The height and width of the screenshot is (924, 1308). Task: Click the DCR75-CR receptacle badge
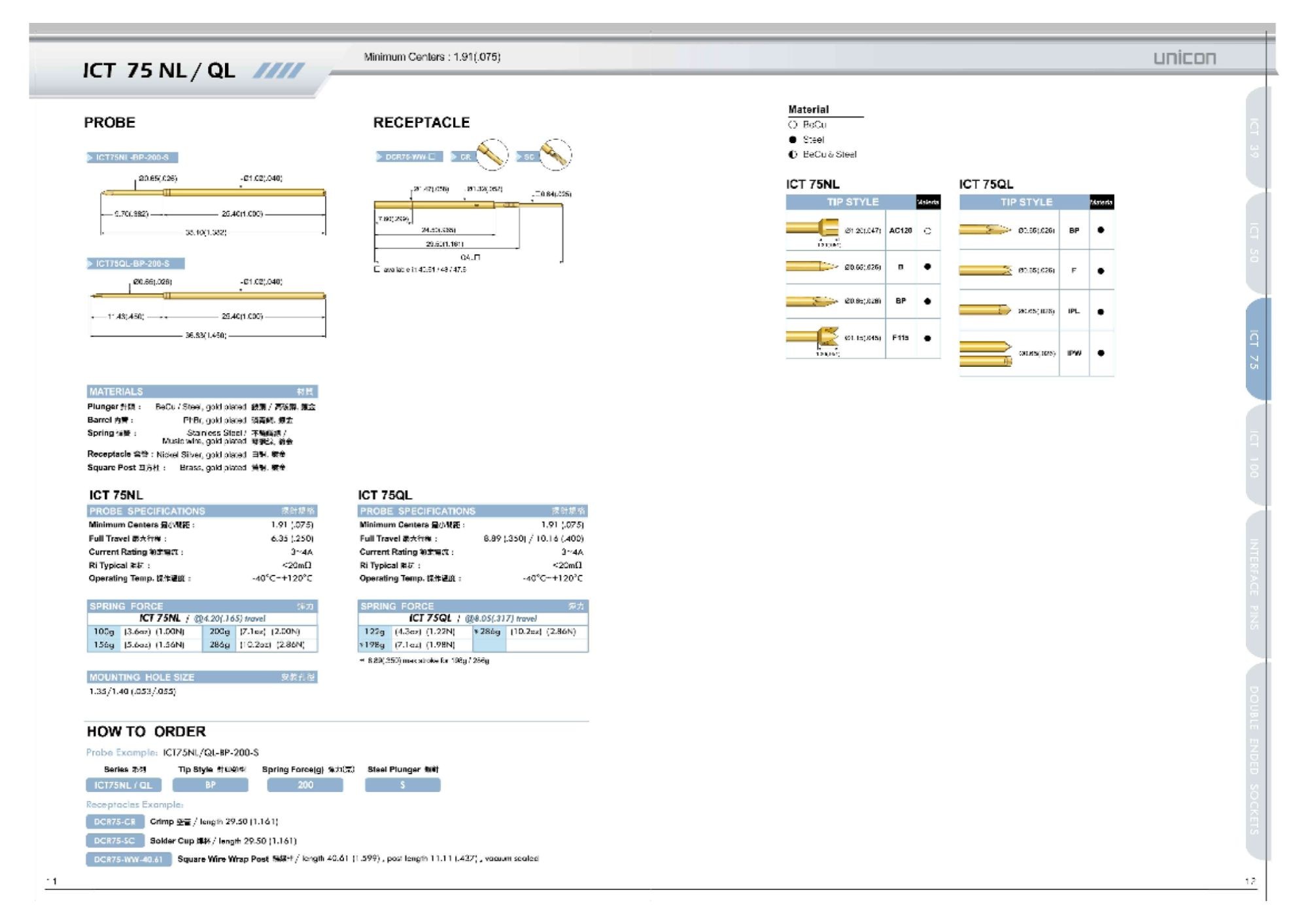click(114, 822)
